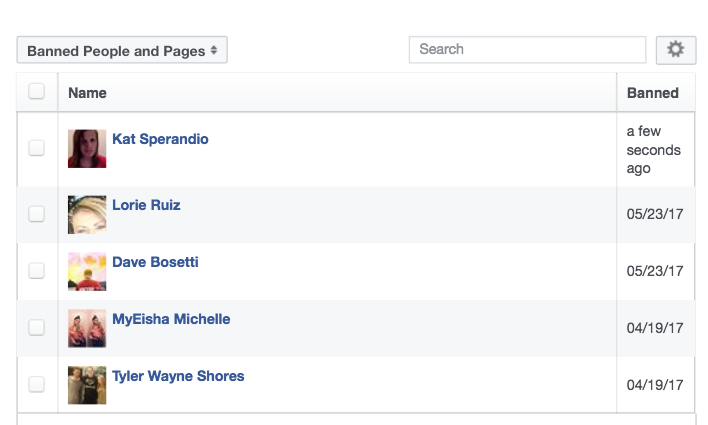Image resolution: width=708 pixels, height=425 pixels.
Task: Tick the checkbox next to Dave Bosetti
Action: pos(37,271)
